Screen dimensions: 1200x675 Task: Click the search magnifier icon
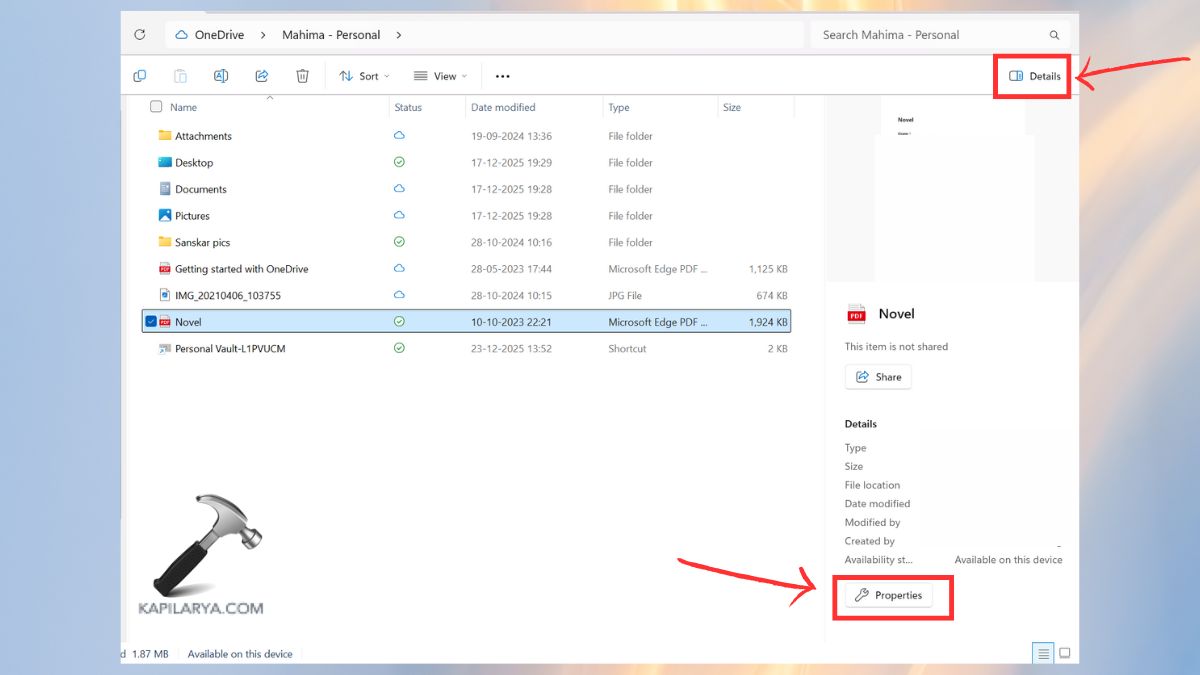pos(1054,34)
